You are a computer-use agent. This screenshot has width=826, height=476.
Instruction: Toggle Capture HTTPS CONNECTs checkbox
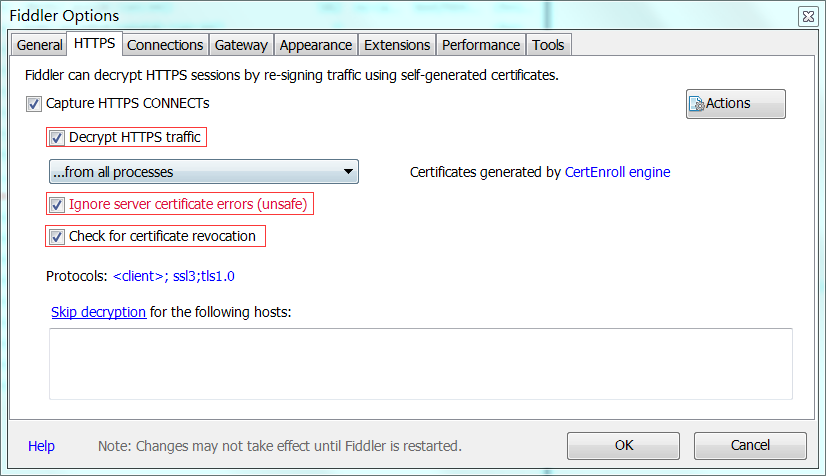(x=34, y=104)
